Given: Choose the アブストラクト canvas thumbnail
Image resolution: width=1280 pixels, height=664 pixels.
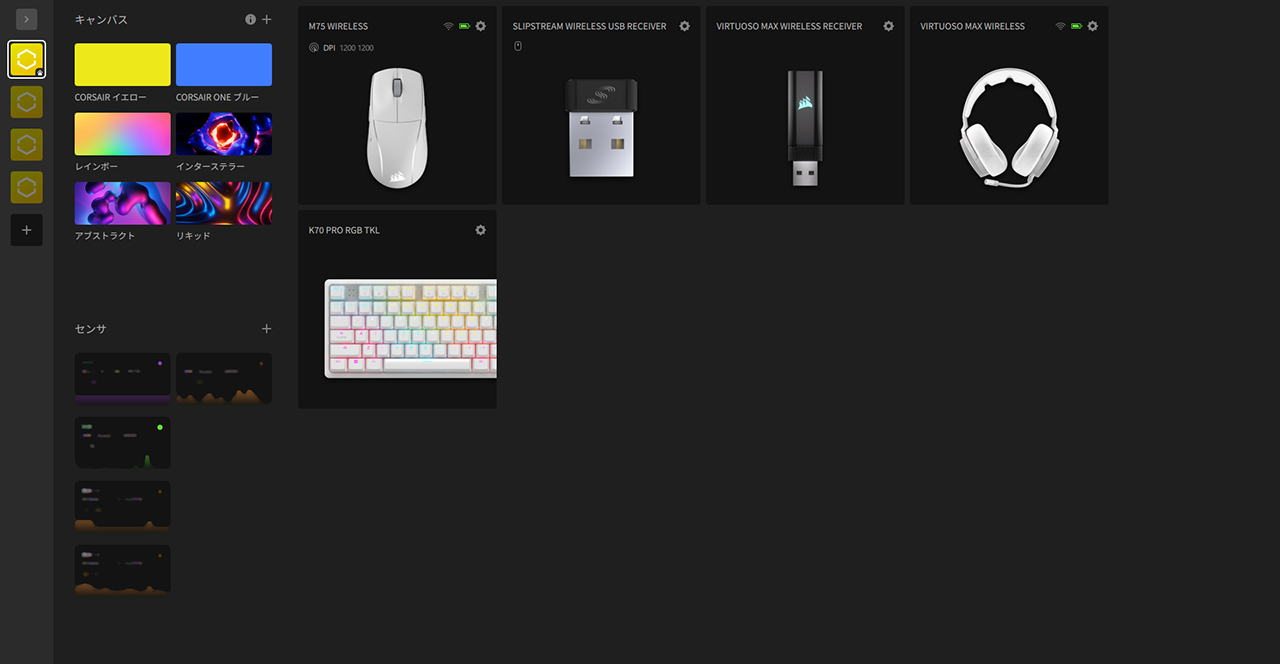Looking at the screenshot, I should (x=123, y=203).
